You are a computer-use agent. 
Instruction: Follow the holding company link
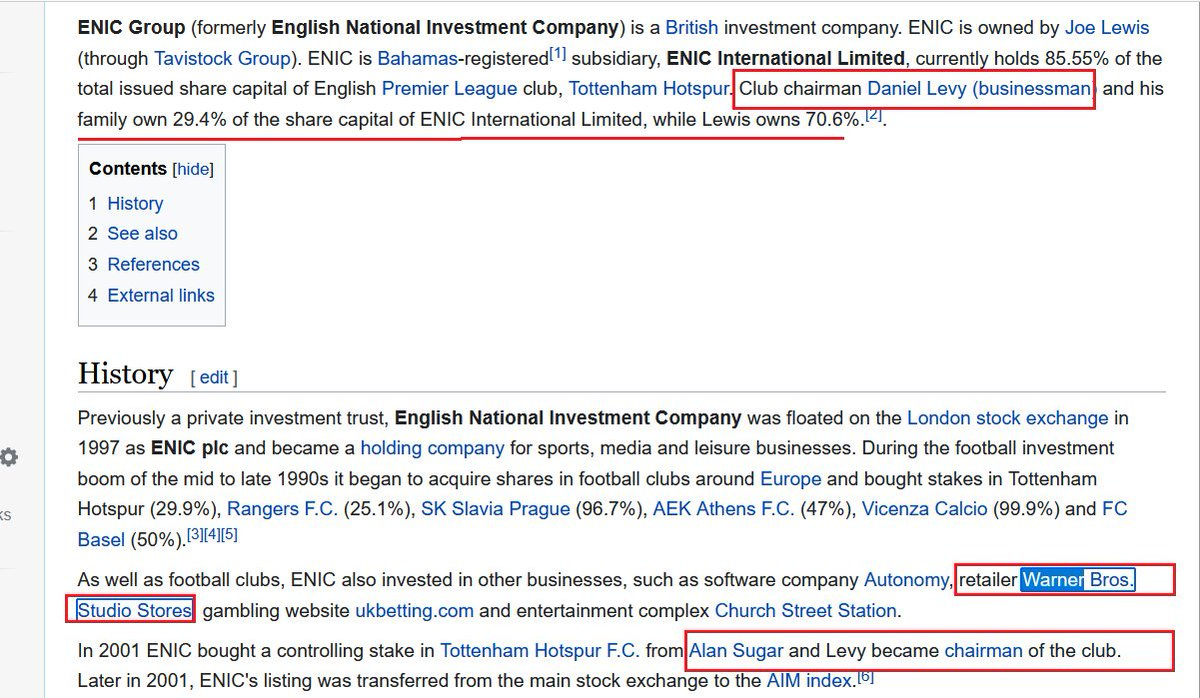(432, 448)
